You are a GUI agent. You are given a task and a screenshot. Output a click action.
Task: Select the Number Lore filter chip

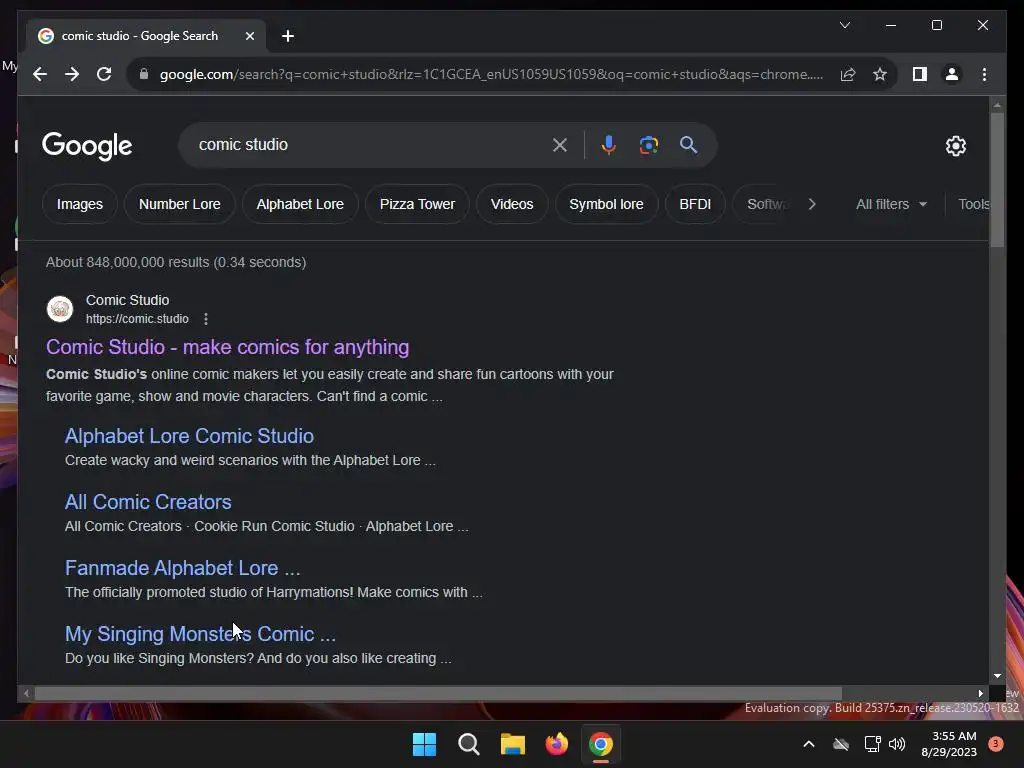[180, 204]
